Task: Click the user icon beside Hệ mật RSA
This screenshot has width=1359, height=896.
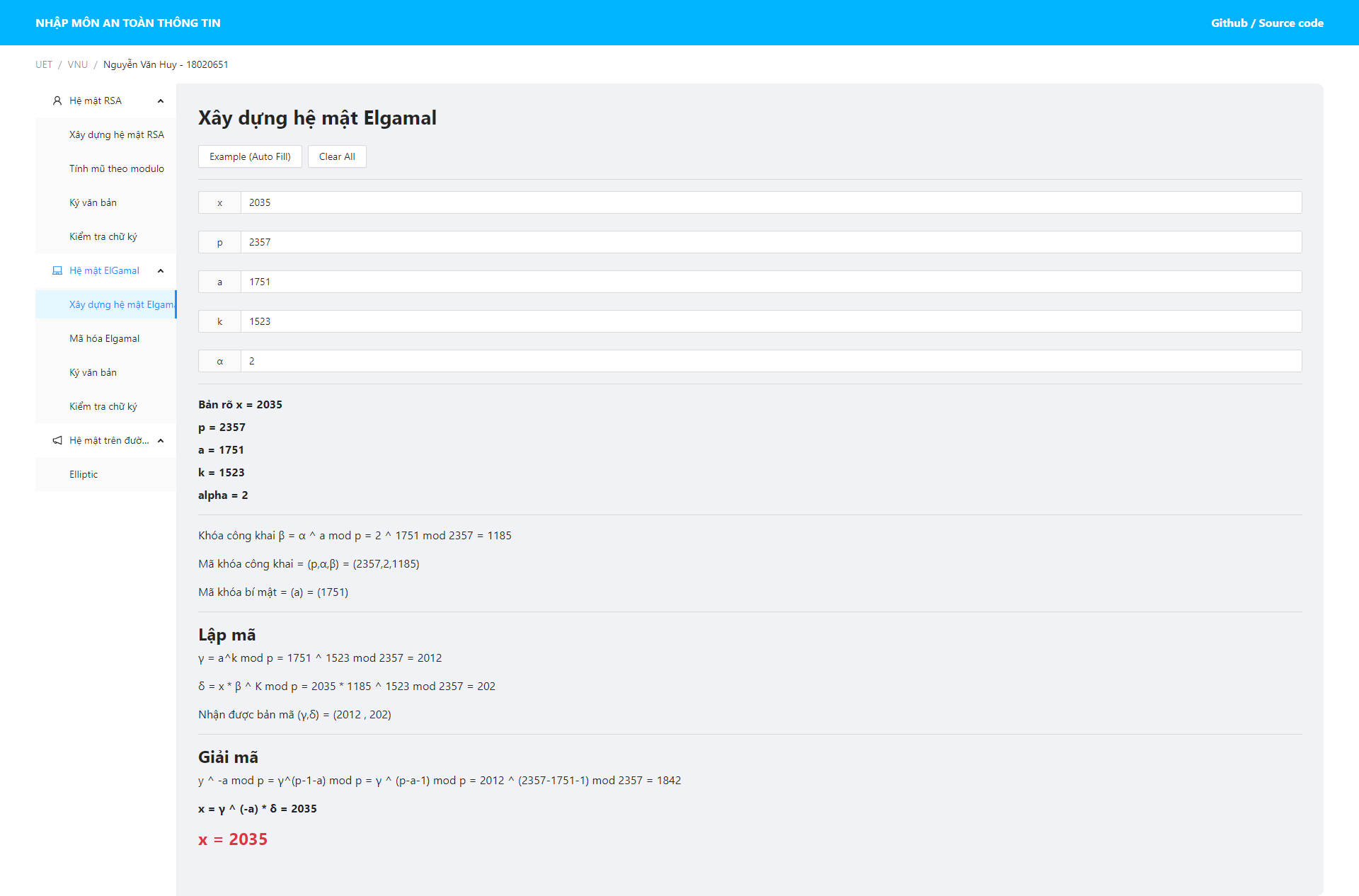Action: tap(57, 100)
